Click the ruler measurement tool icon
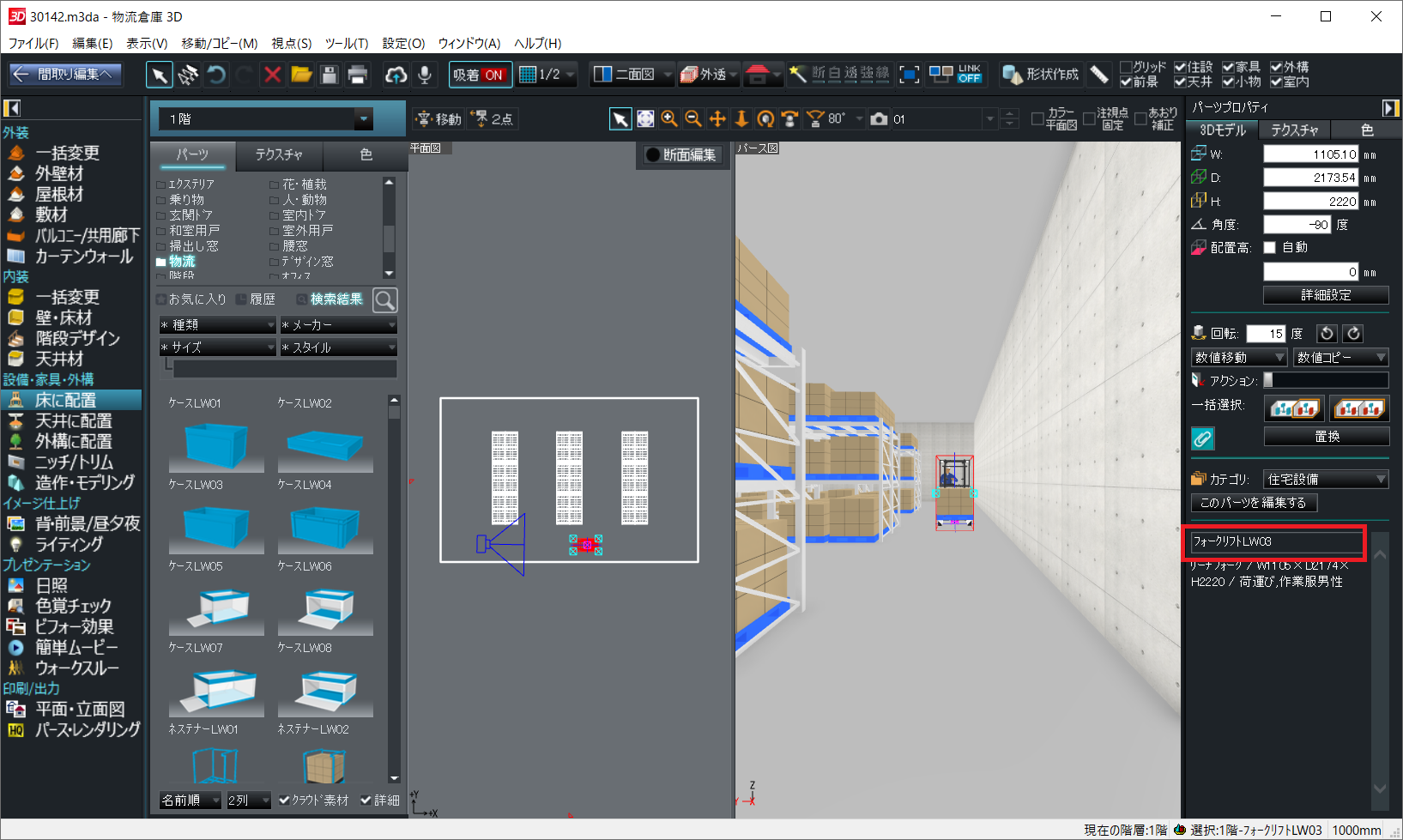Screen dimensions: 1403x840 [x=1099, y=75]
